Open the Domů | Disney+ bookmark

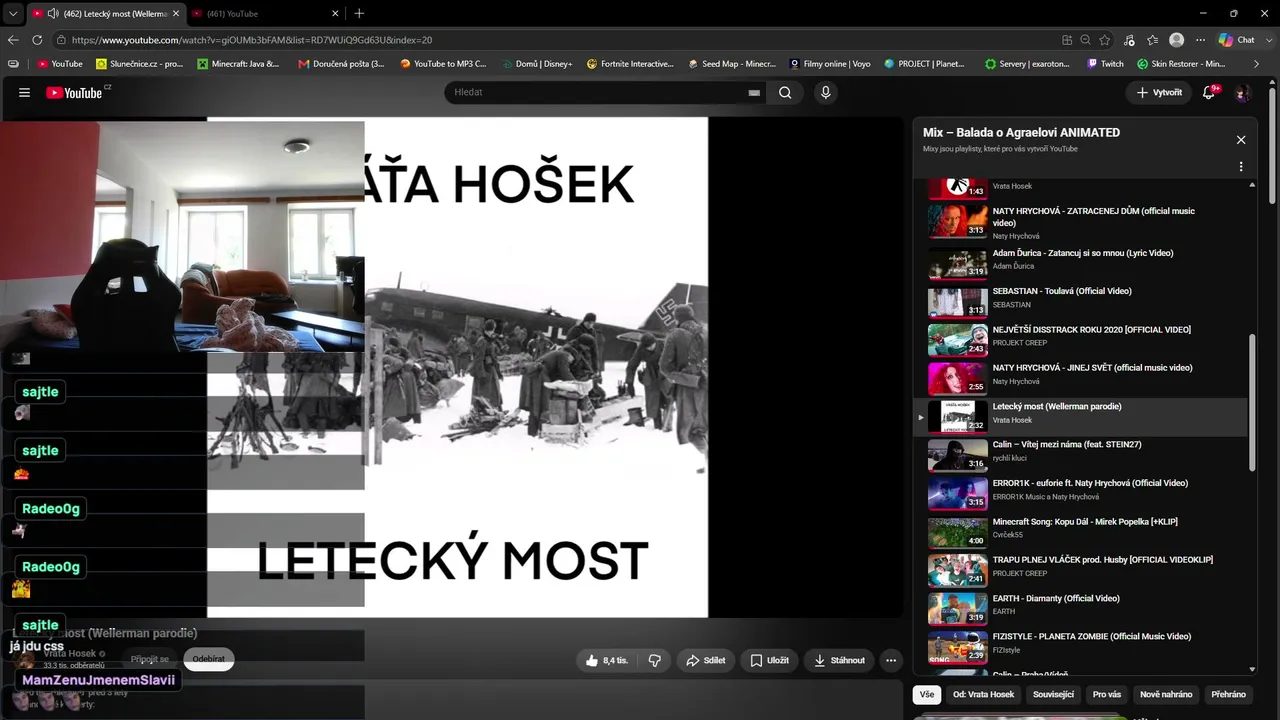tap(536, 64)
